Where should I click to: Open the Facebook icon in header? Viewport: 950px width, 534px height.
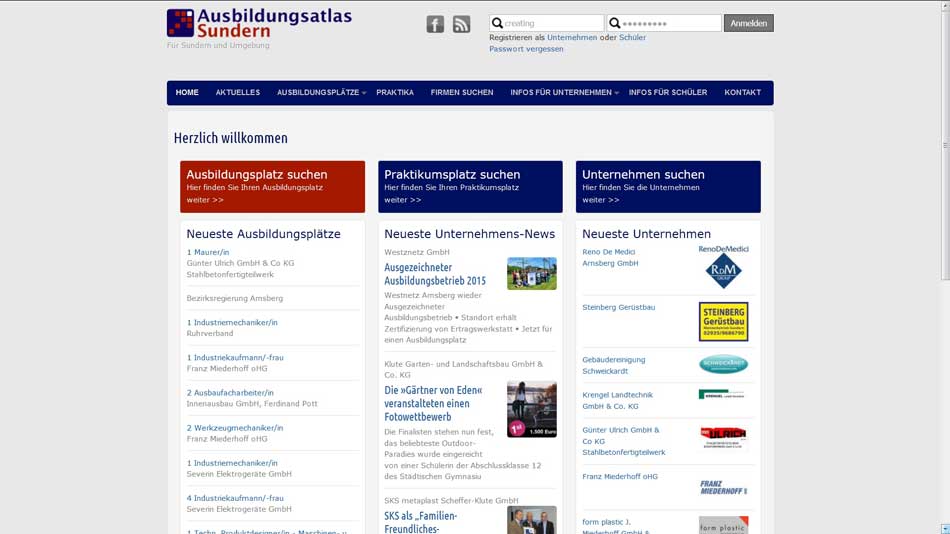pos(435,24)
